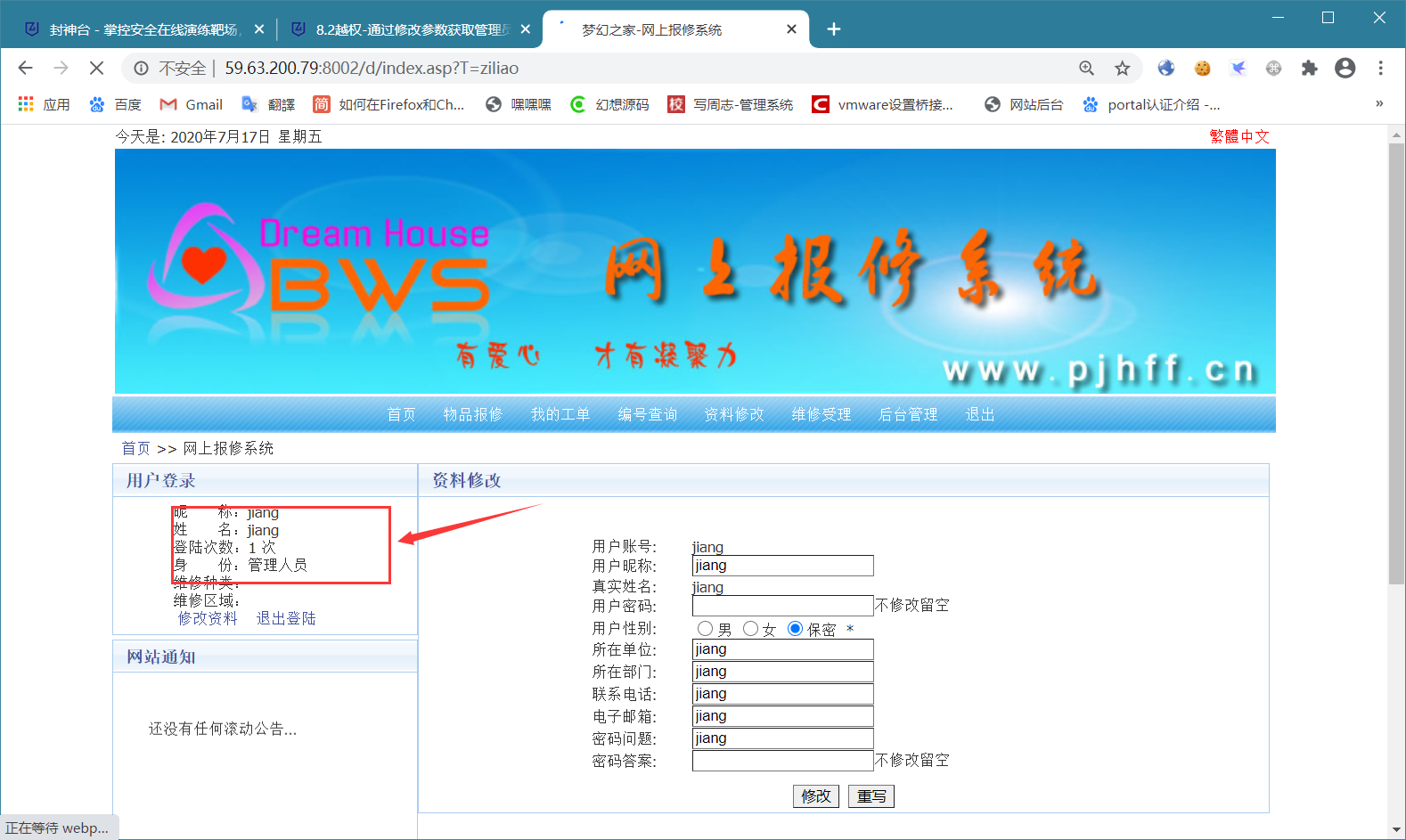The height and width of the screenshot is (840, 1406).
Task: Go back with the browser back arrow
Action: pos(25,68)
